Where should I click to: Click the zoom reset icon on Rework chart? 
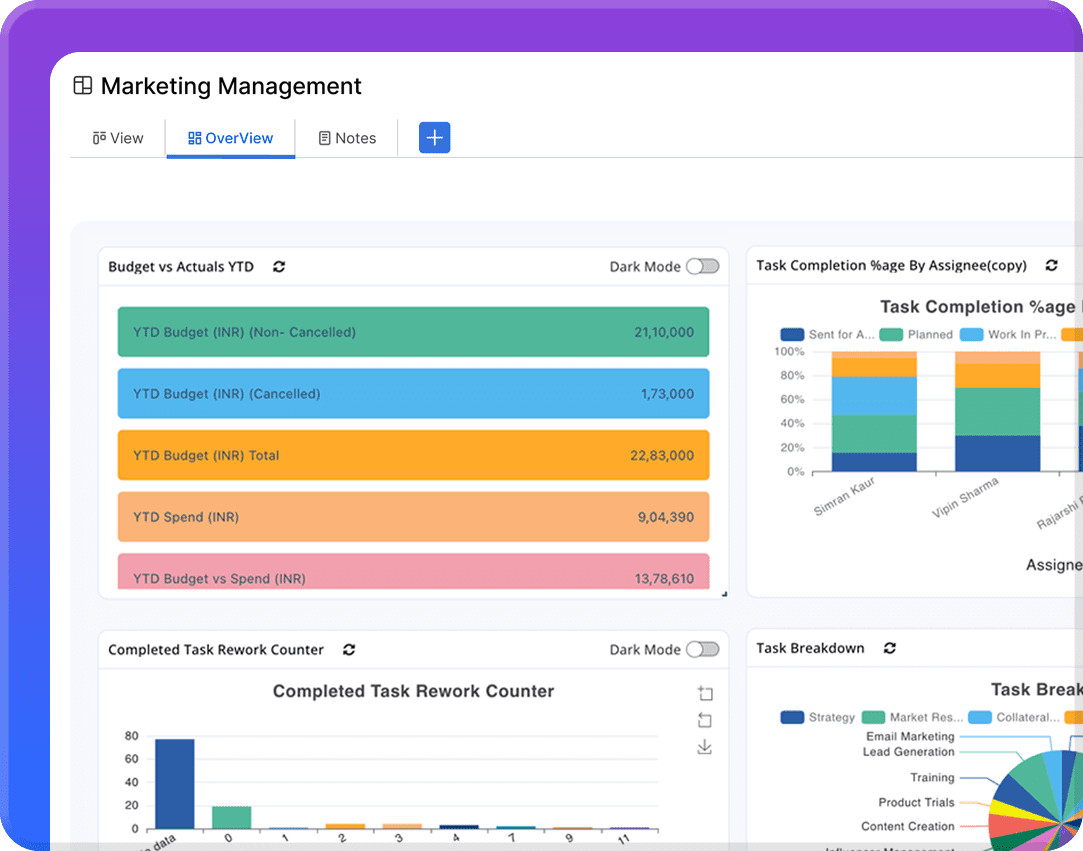pos(705,720)
